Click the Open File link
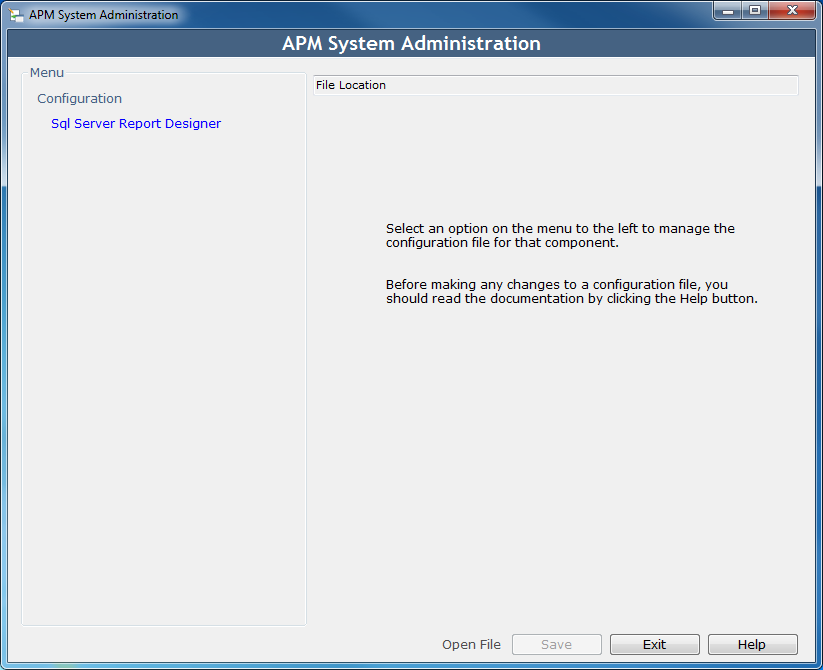 tap(471, 644)
